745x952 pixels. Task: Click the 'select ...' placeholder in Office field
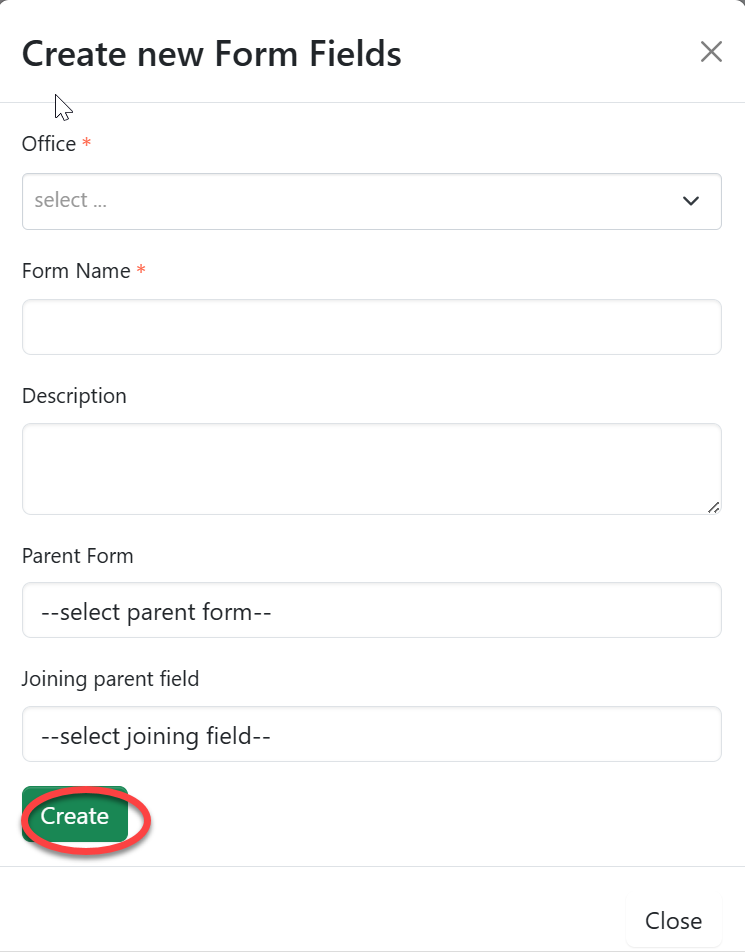tap(71, 200)
